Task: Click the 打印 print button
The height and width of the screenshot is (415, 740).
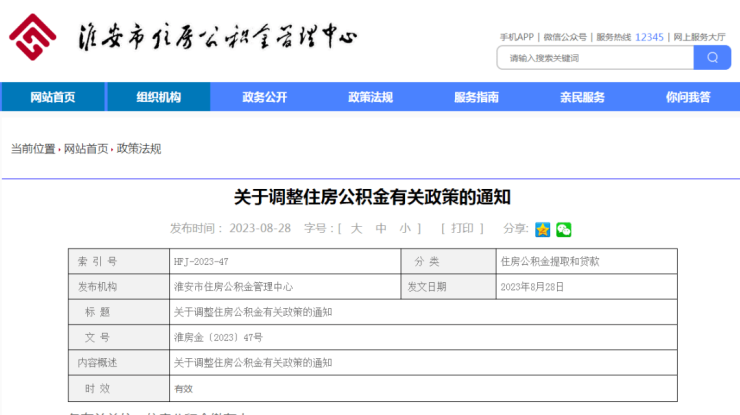Action: [461, 228]
